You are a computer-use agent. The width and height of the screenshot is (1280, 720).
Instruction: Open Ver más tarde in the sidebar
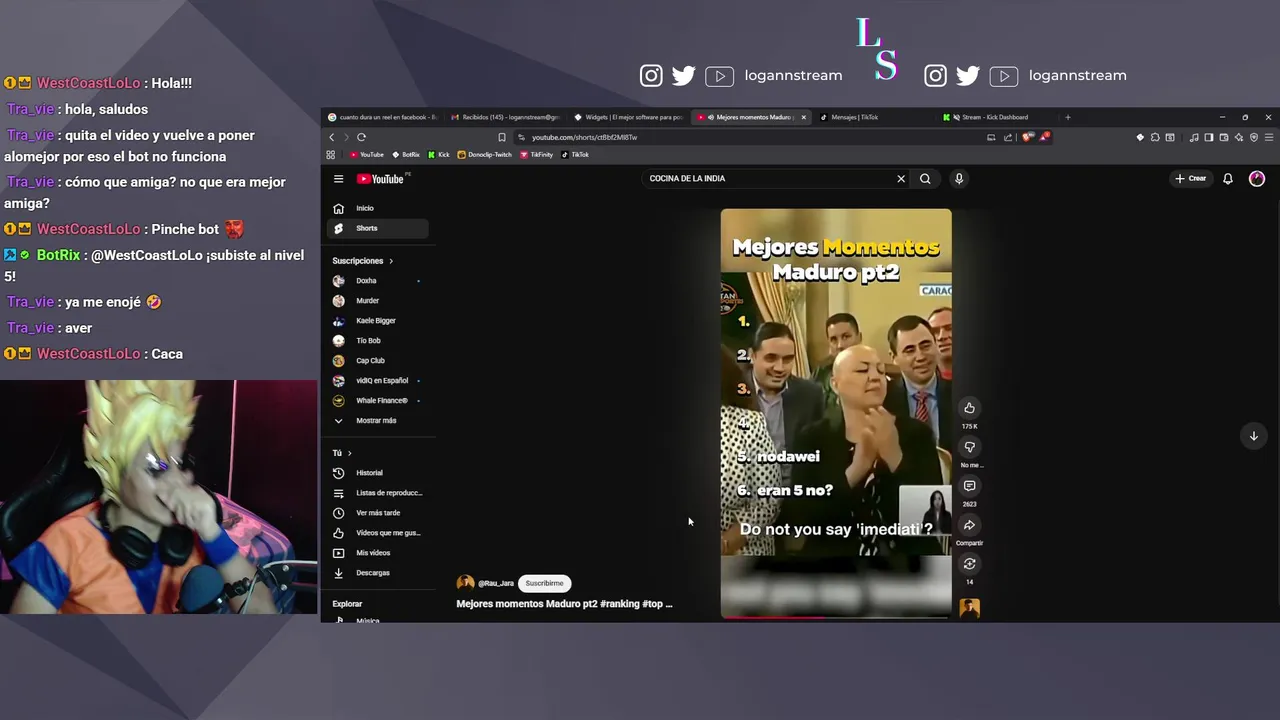[x=378, y=513]
